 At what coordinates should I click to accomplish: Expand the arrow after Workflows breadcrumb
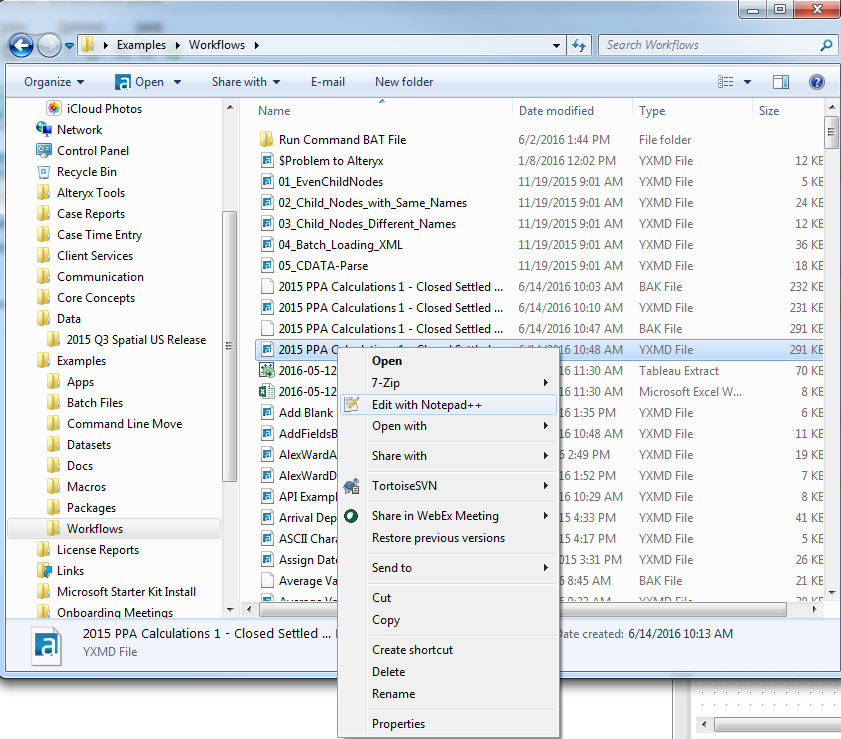pos(257,45)
